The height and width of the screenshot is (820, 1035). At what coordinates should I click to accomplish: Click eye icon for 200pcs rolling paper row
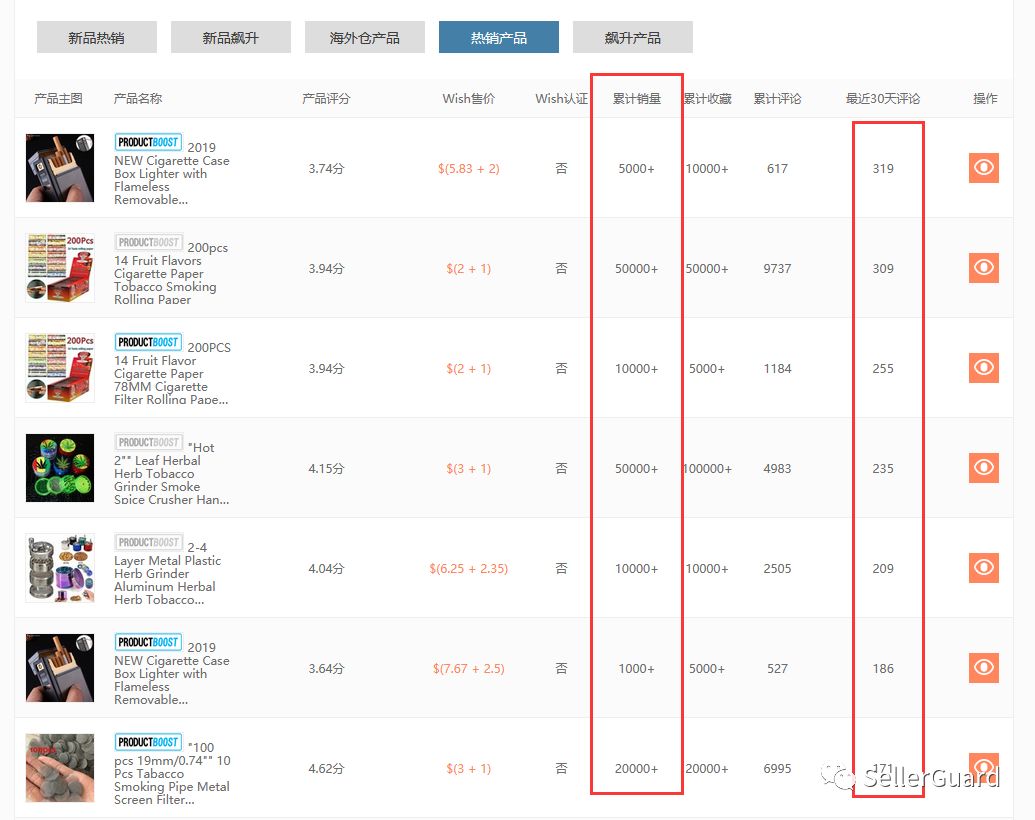pos(984,267)
